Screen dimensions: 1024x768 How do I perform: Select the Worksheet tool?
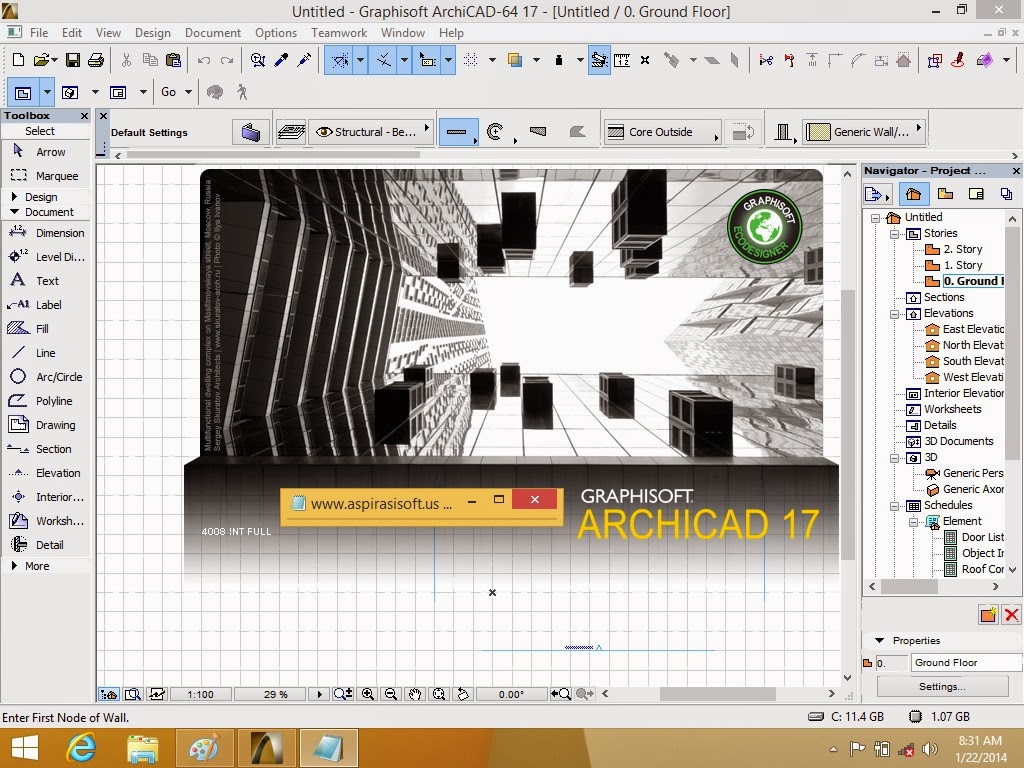tap(46, 521)
